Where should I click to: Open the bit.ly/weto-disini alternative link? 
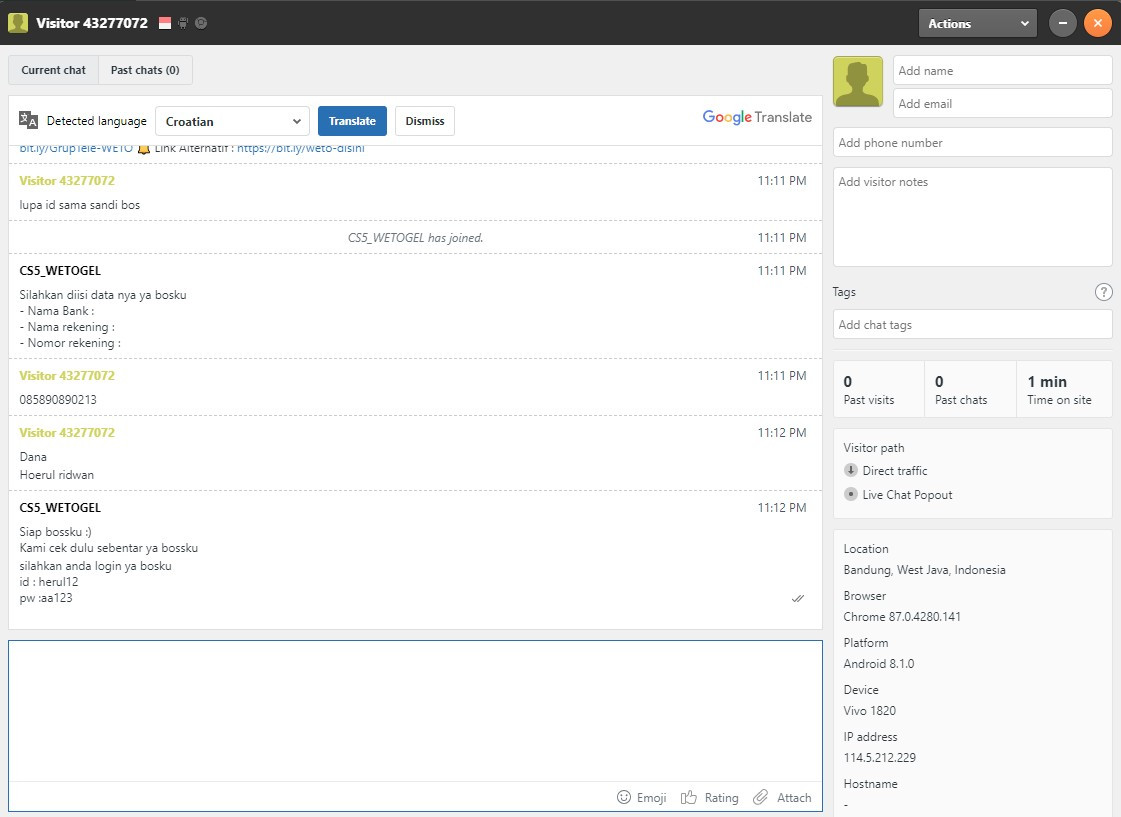point(301,149)
